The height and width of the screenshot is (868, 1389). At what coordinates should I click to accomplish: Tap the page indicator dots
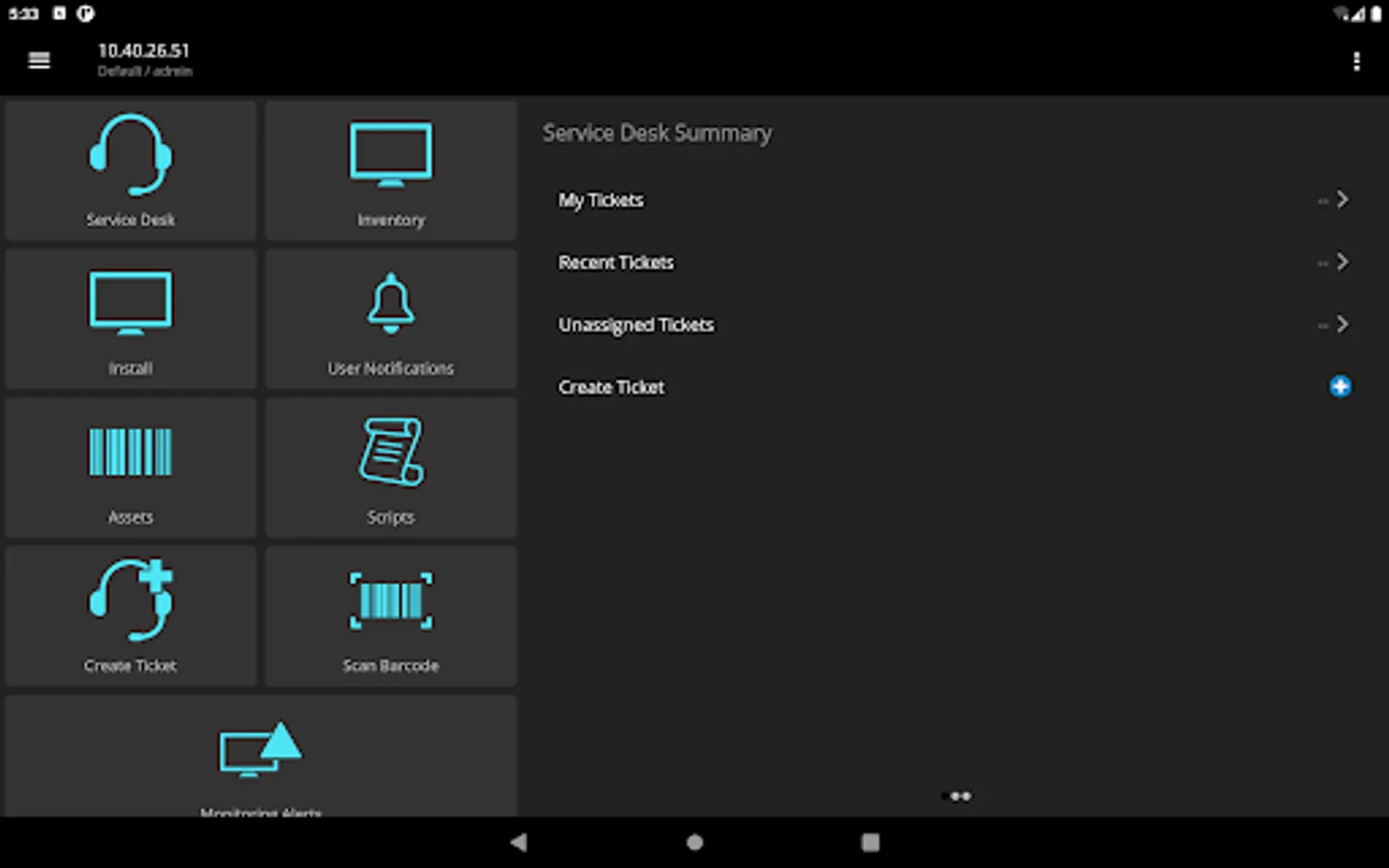pos(958,796)
